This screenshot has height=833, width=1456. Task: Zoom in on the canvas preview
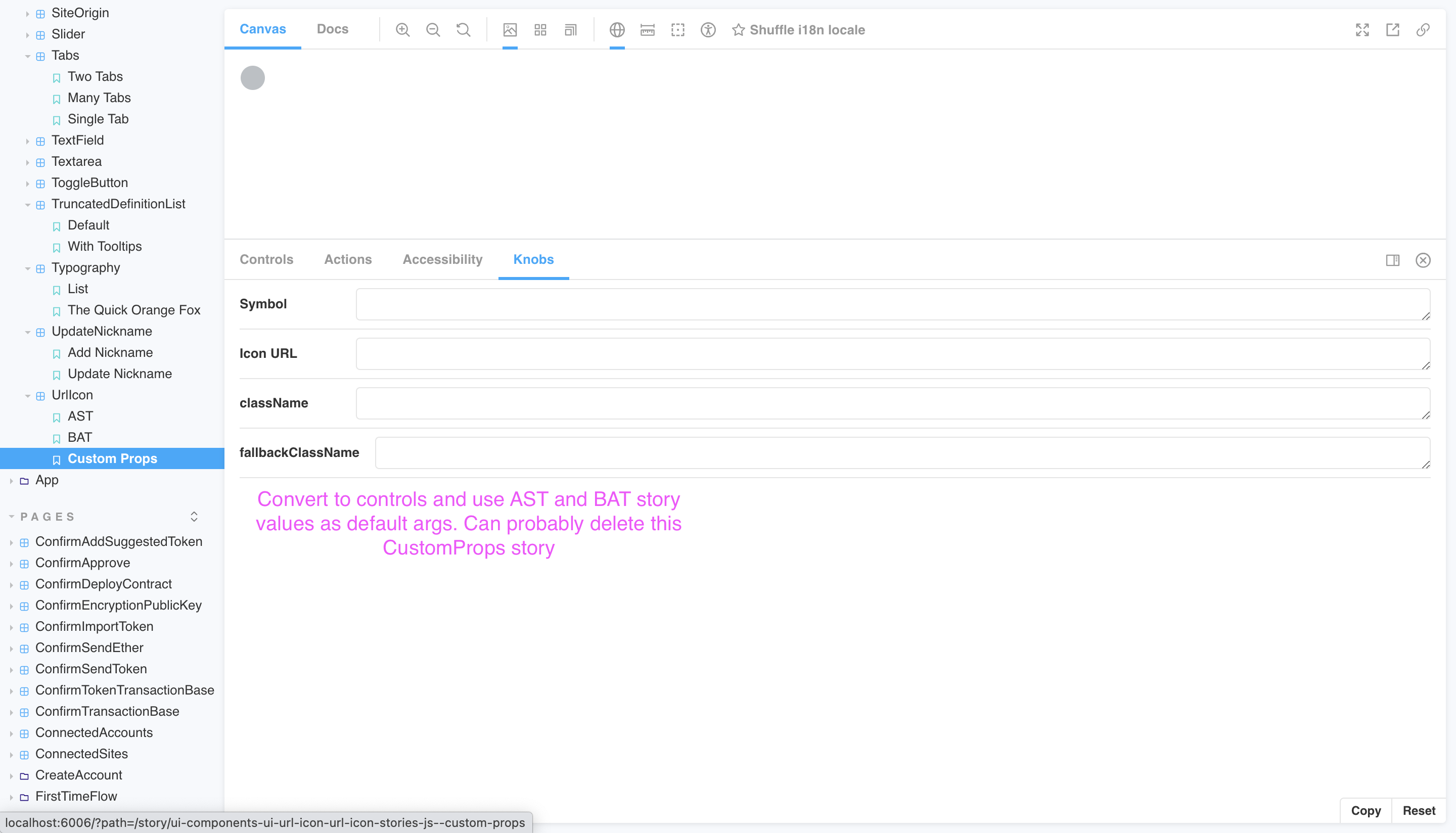tap(402, 30)
